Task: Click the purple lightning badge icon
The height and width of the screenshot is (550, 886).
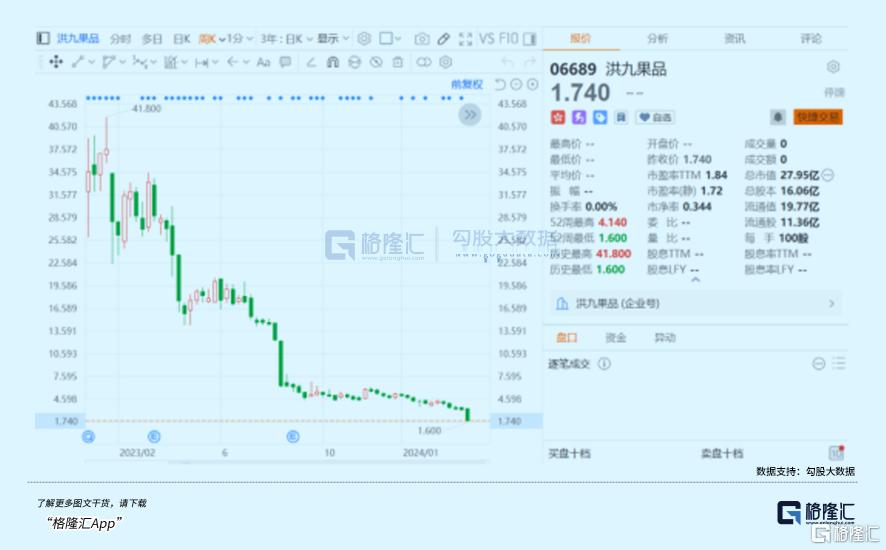Action: (x=579, y=118)
